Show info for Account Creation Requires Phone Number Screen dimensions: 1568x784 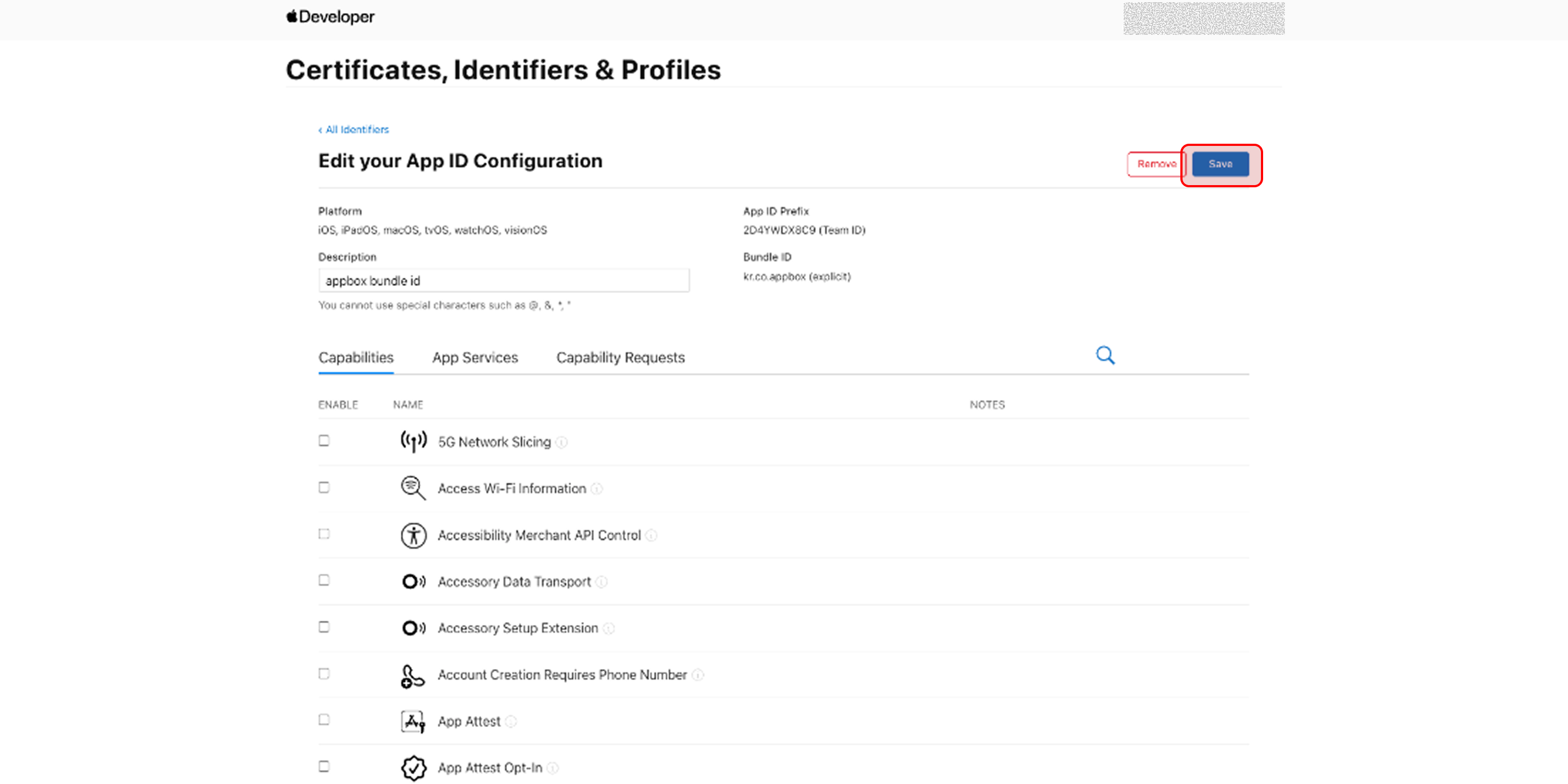[697, 675]
